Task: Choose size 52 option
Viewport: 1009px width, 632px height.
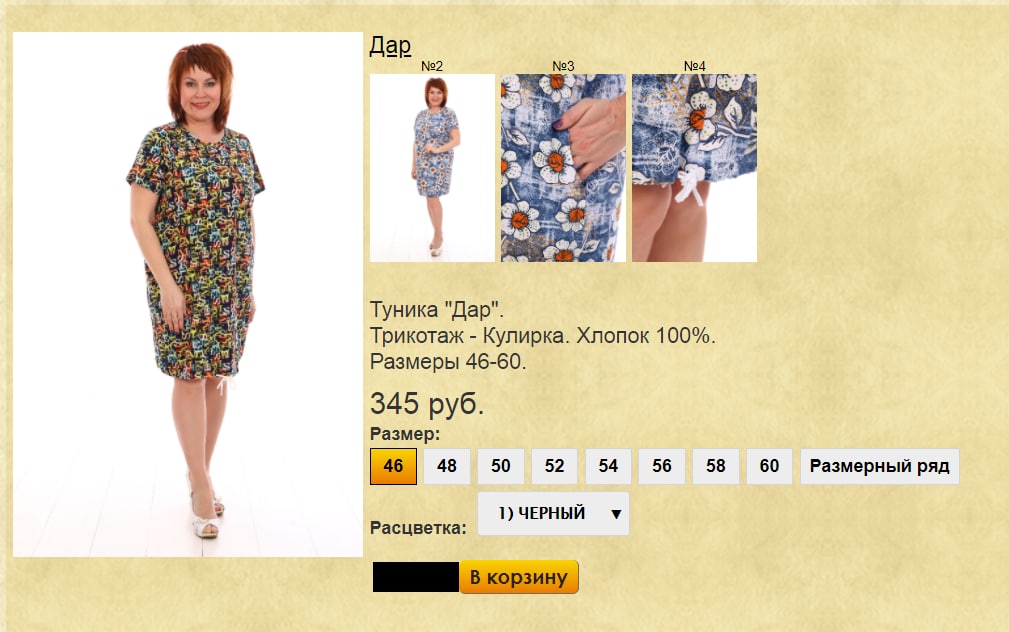Action: click(x=555, y=466)
